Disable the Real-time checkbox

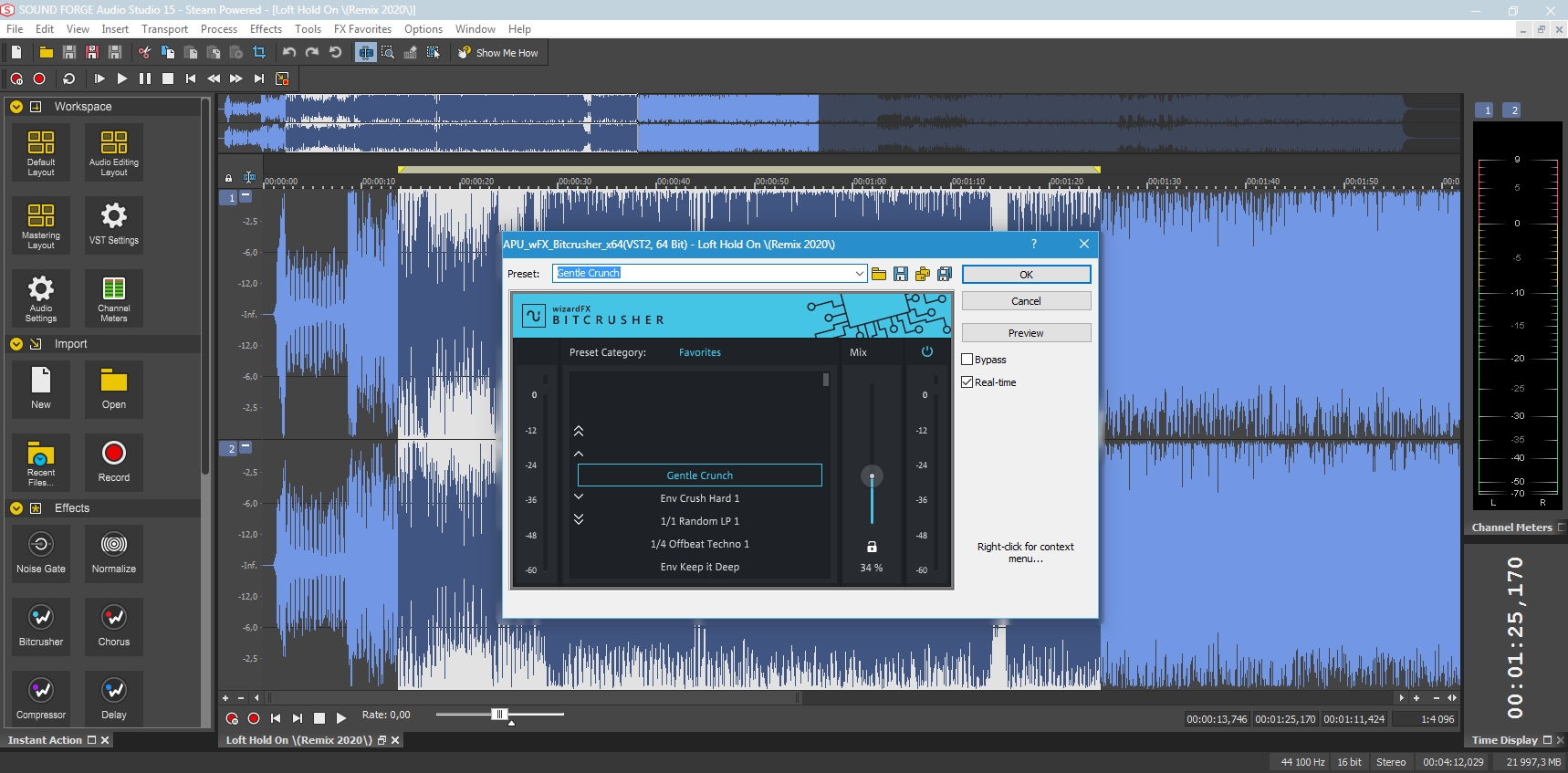pos(967,382)
